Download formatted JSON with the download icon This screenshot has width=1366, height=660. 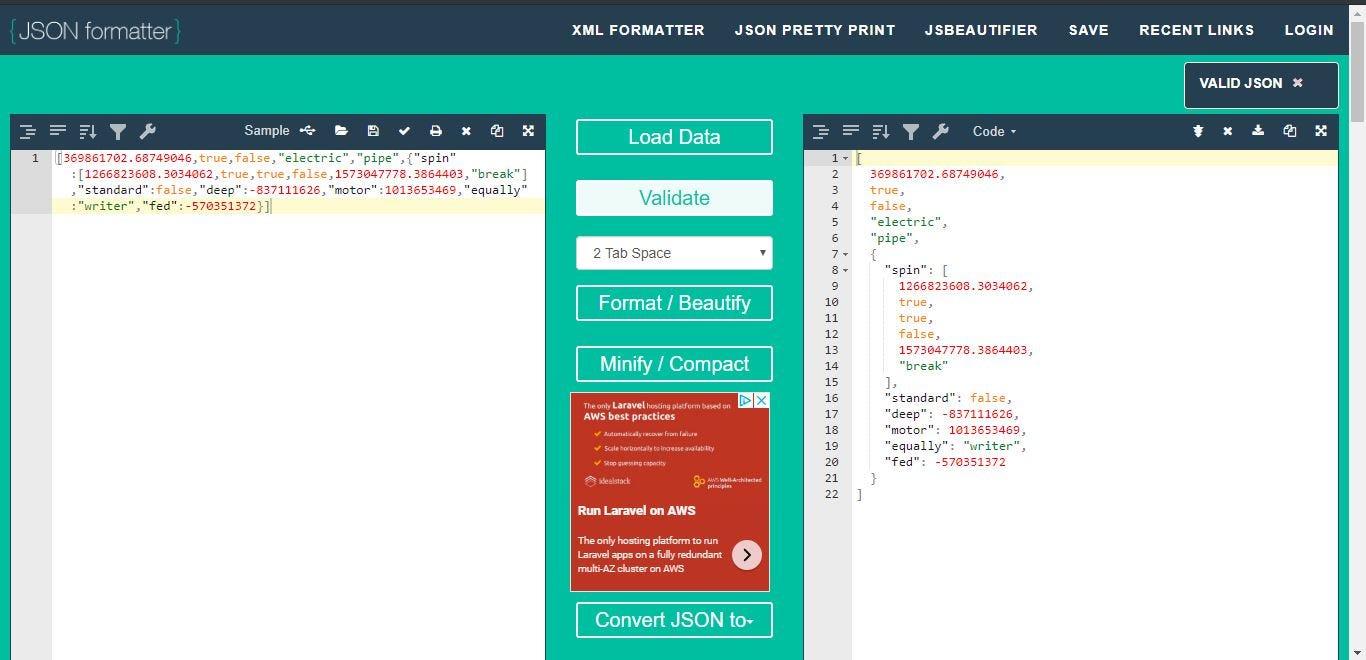click(x=1258, y=130)
